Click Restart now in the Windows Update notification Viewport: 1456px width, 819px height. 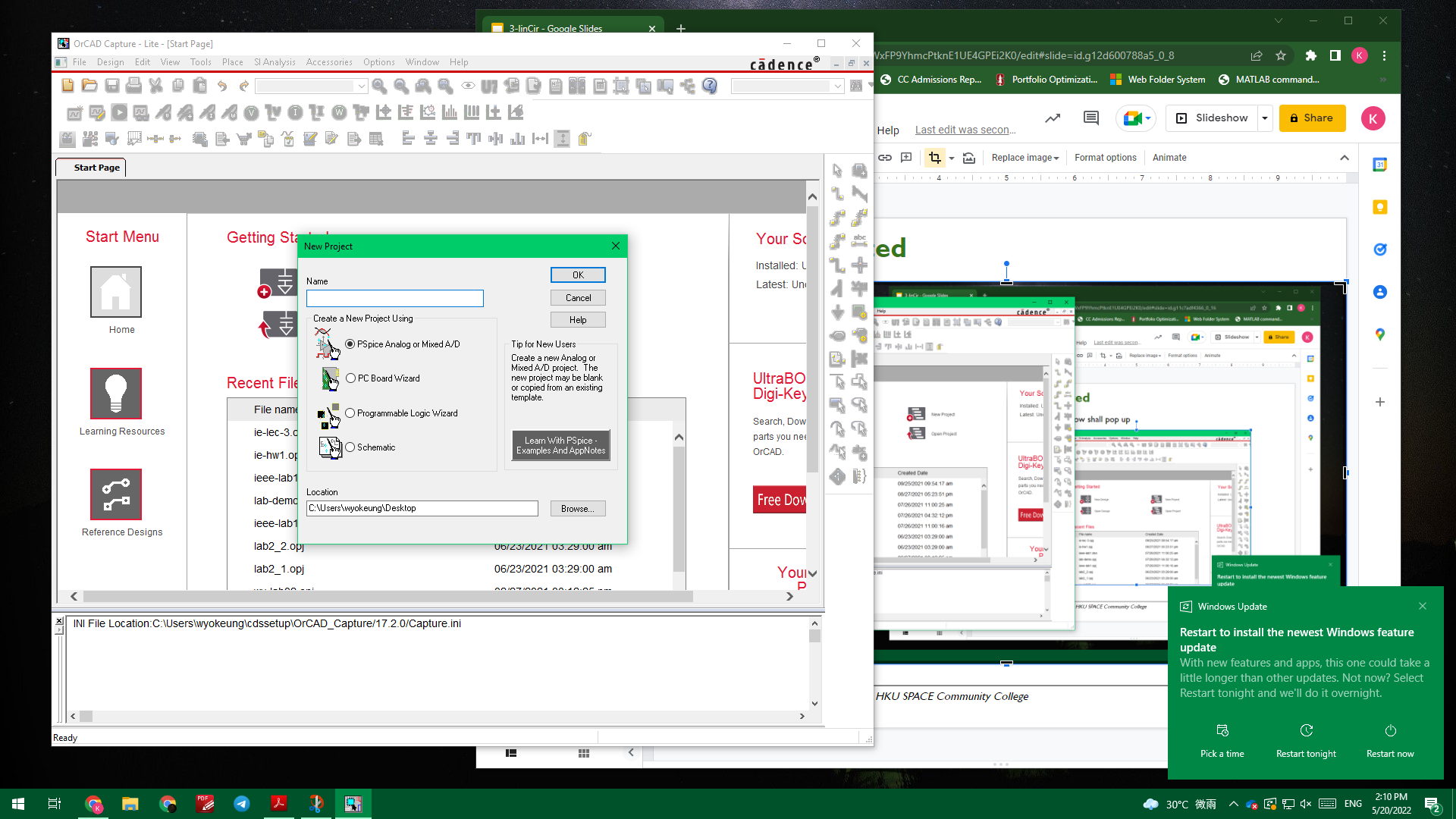click(x=1390, y=742)
